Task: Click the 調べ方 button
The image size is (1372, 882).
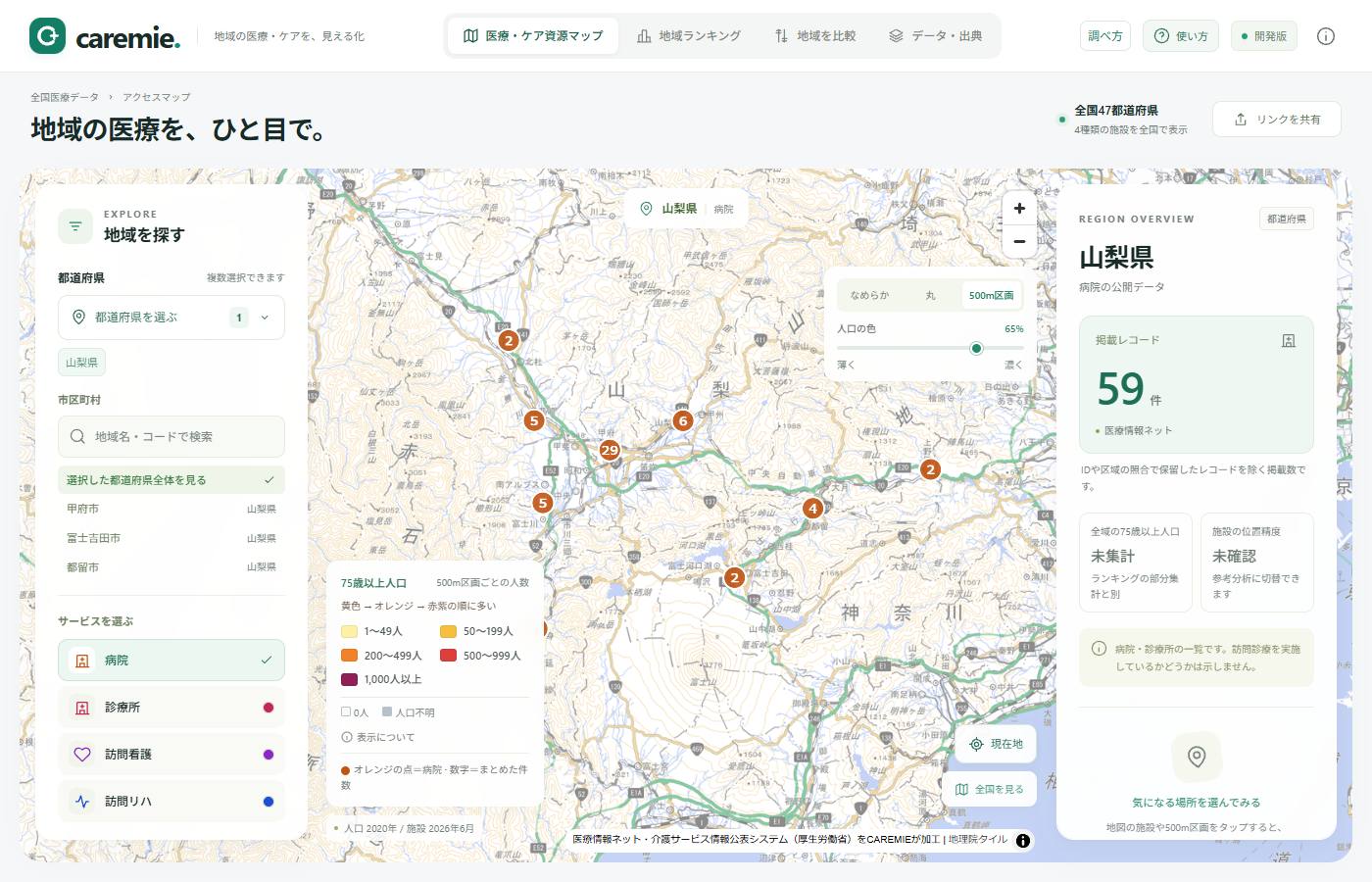Action: tap(1105, 36)
